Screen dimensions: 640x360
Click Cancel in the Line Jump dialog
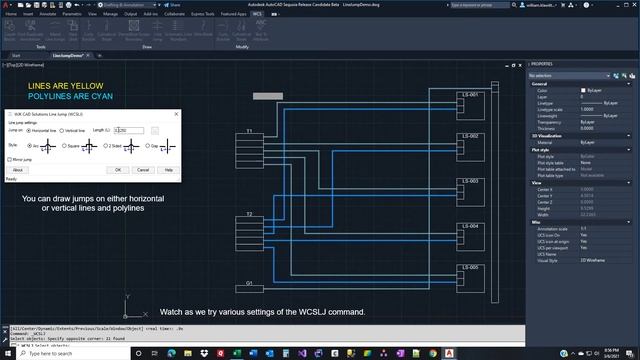[x=143, y=170]
